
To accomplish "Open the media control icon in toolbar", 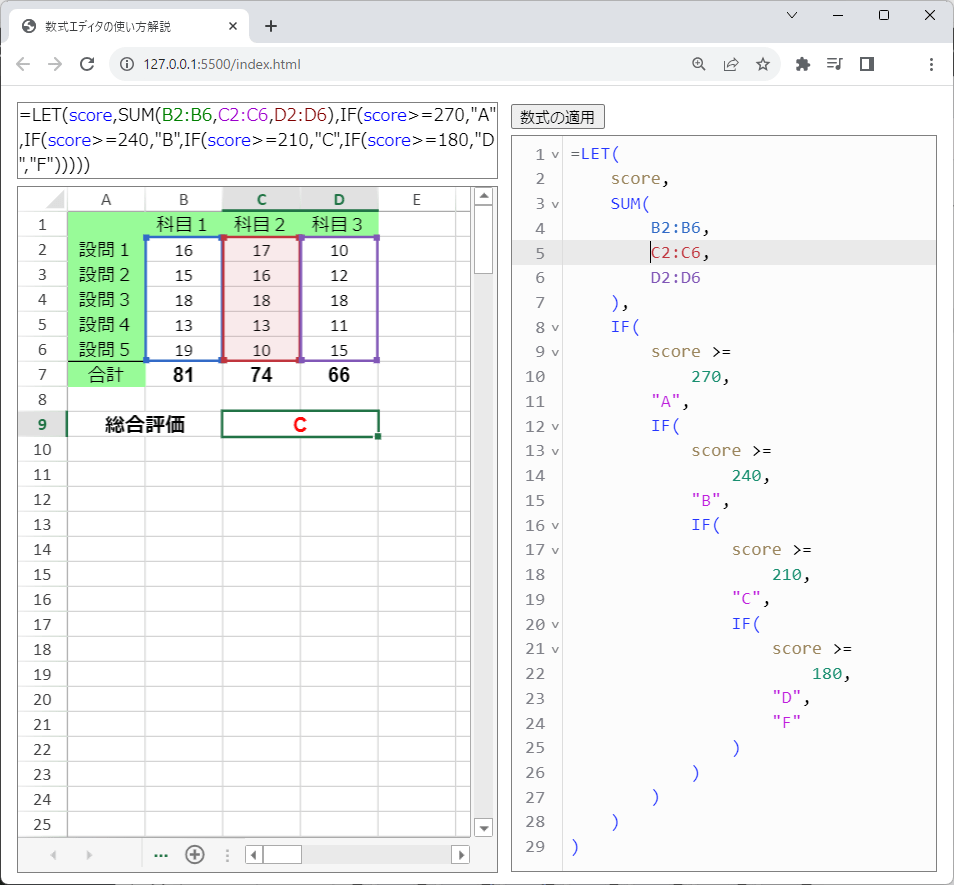I will [835, 64].
